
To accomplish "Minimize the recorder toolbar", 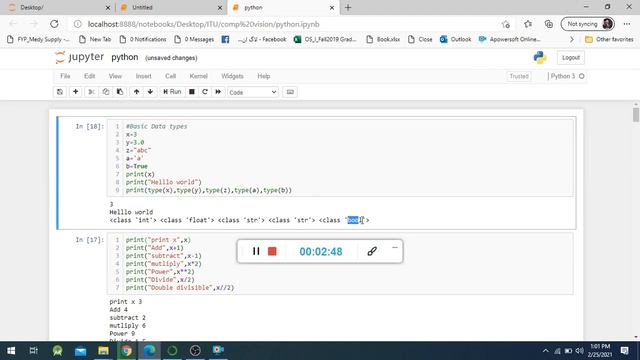I will pos(395,247).
